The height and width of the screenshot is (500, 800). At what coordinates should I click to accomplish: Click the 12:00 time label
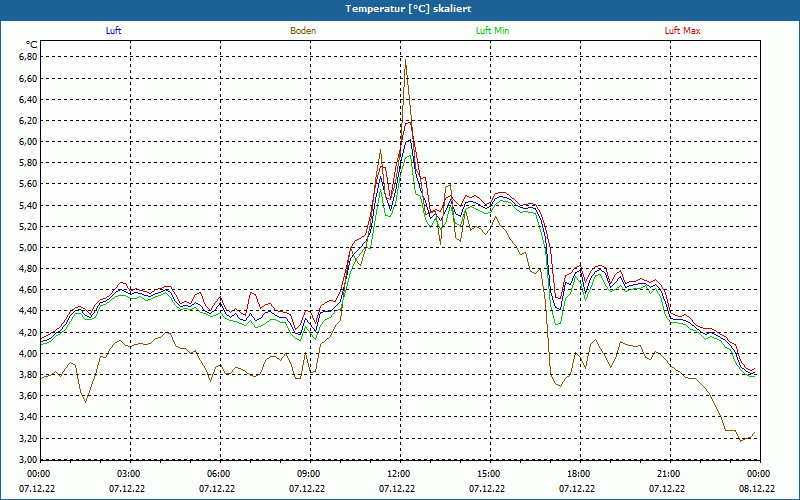point(400,474)
